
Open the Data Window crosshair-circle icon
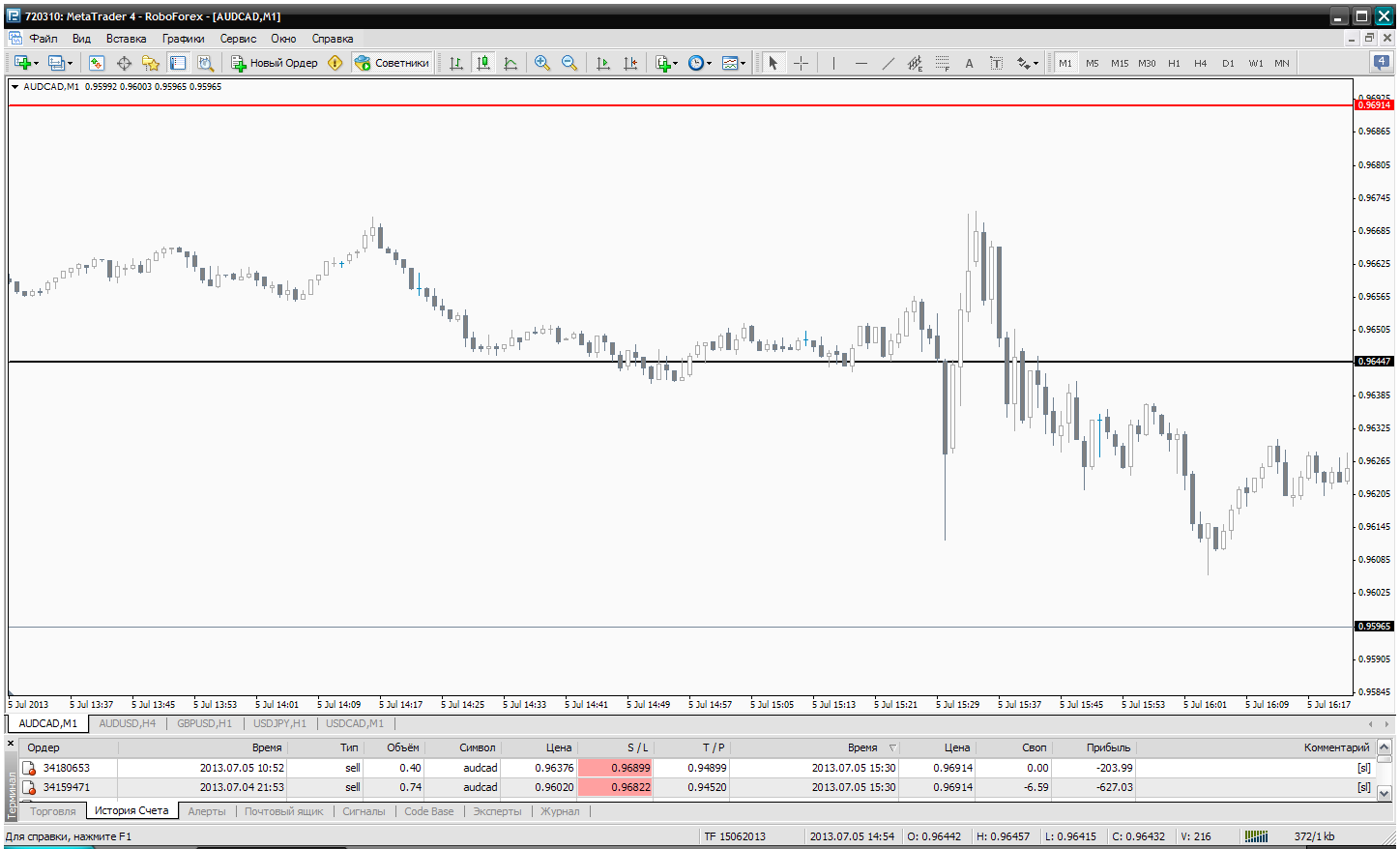[x=124, y=63]
